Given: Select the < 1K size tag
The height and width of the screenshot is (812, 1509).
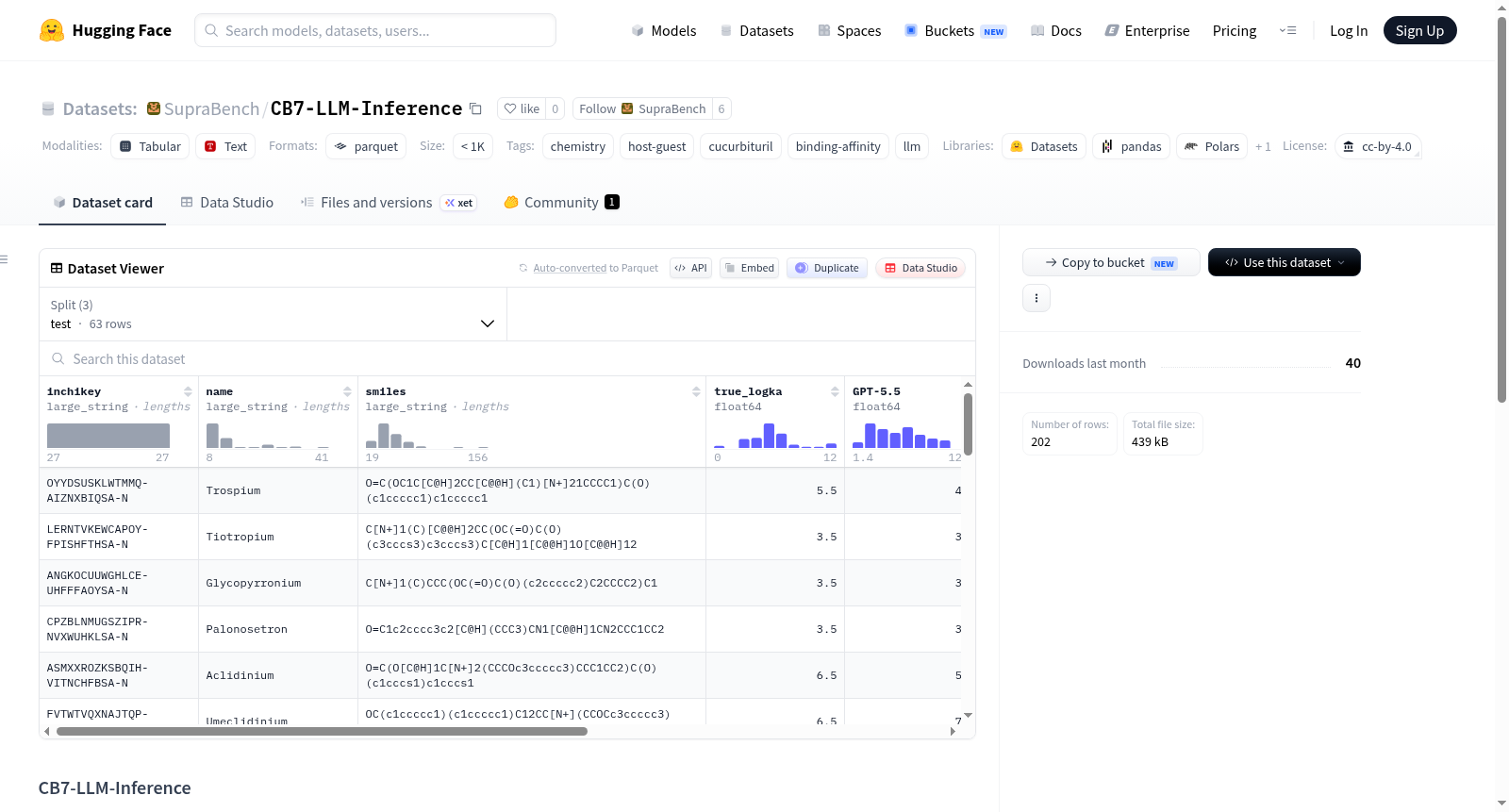Looking at the screenshot, I should pyautogui.click(x=473, y=146).
